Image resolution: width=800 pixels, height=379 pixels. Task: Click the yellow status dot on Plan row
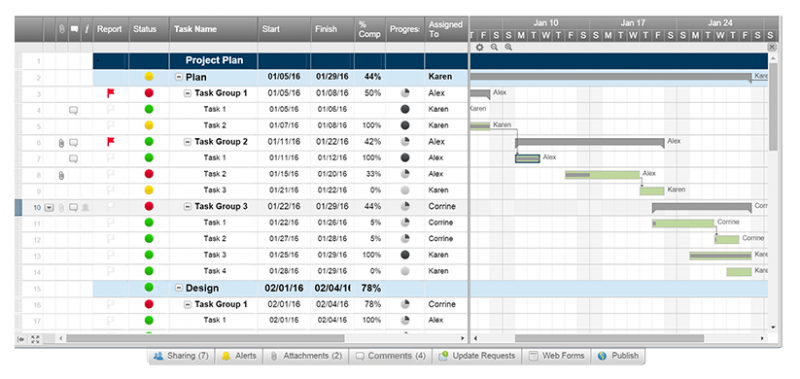click(x=149, y=77)
